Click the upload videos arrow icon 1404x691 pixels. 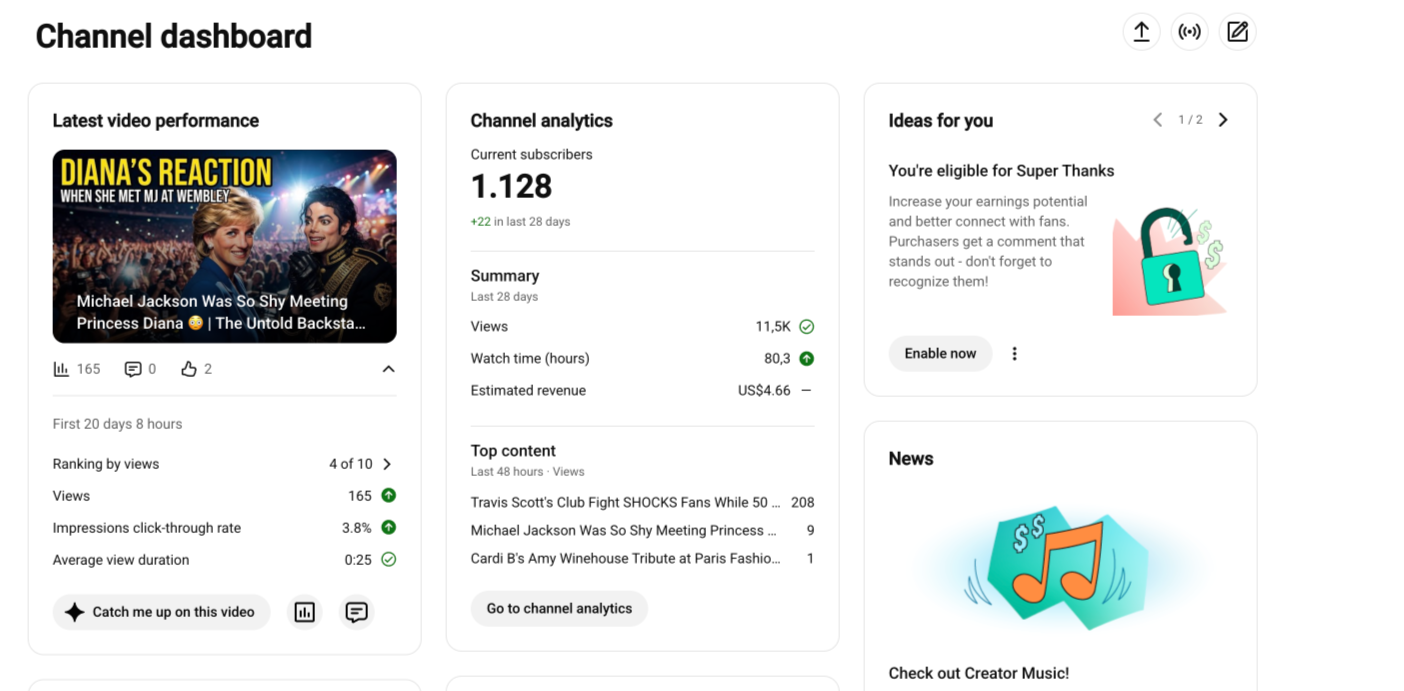(x=1141, y=32)
